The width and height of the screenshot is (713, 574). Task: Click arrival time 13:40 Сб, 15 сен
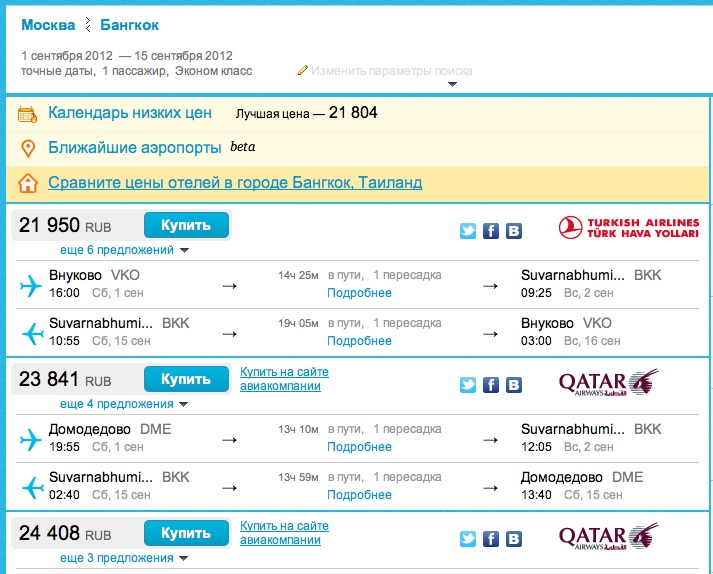572,495
